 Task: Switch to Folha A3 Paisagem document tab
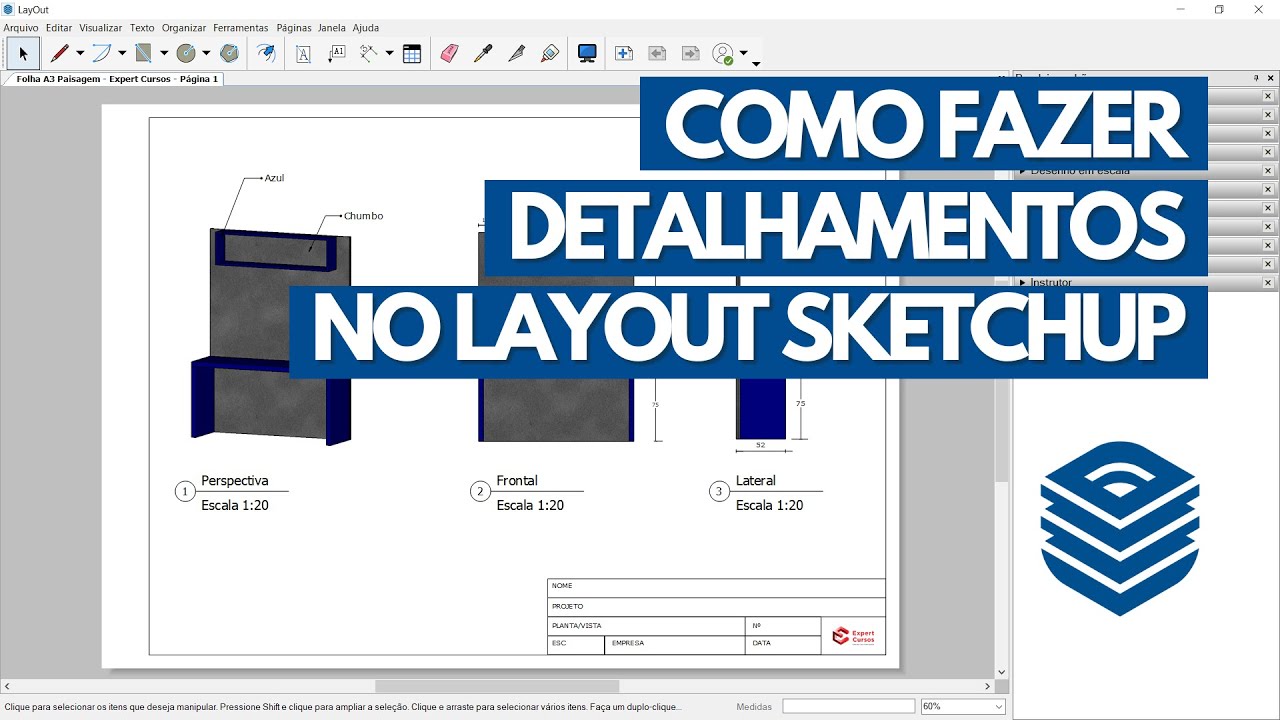point(112,78)
